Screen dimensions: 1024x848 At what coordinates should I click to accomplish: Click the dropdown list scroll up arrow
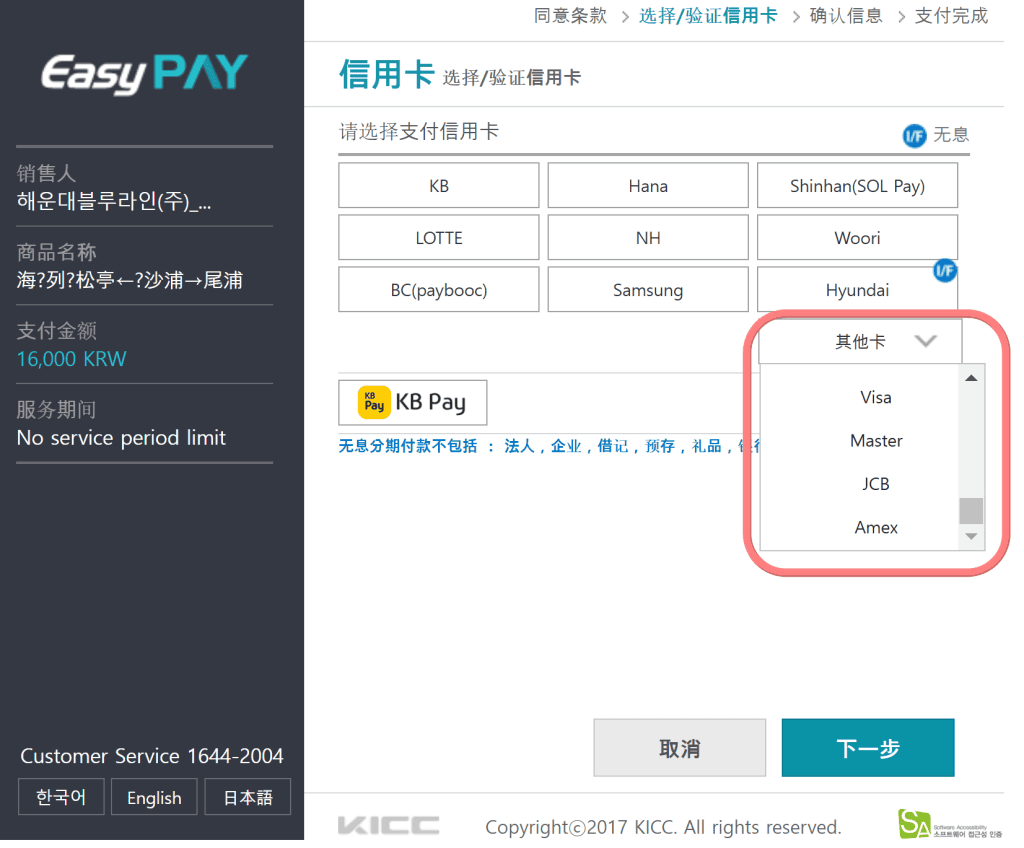971,378
